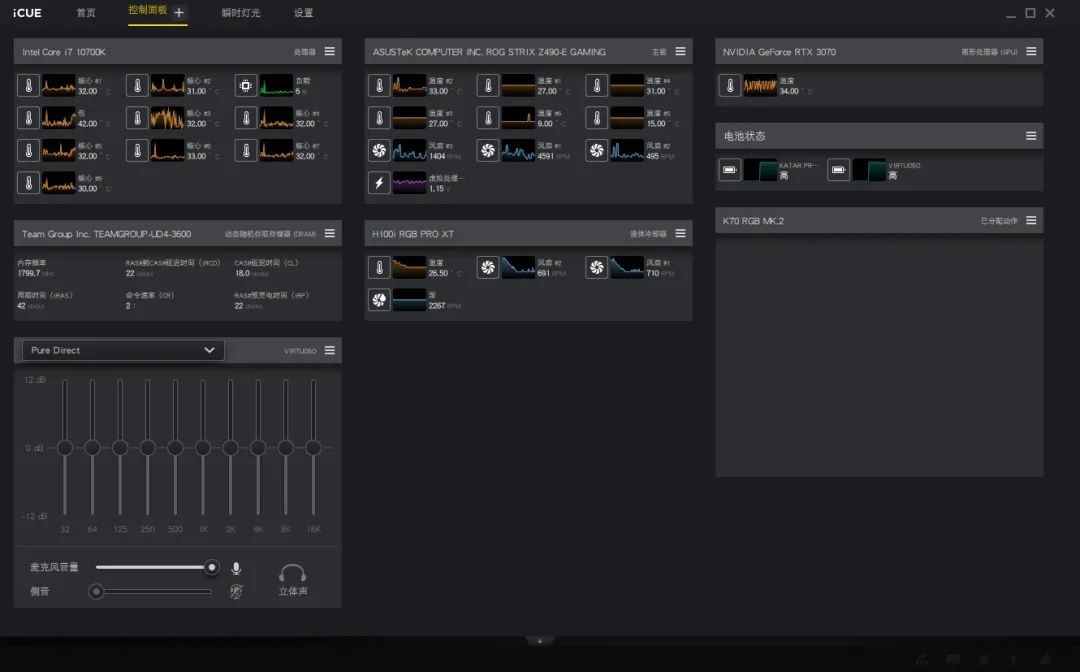Image resolution: width=1080 pixels, height=672 pixels.
Task: Open K70 RGB MK.2 widget menu
Action: click(x=1031, y=220)
